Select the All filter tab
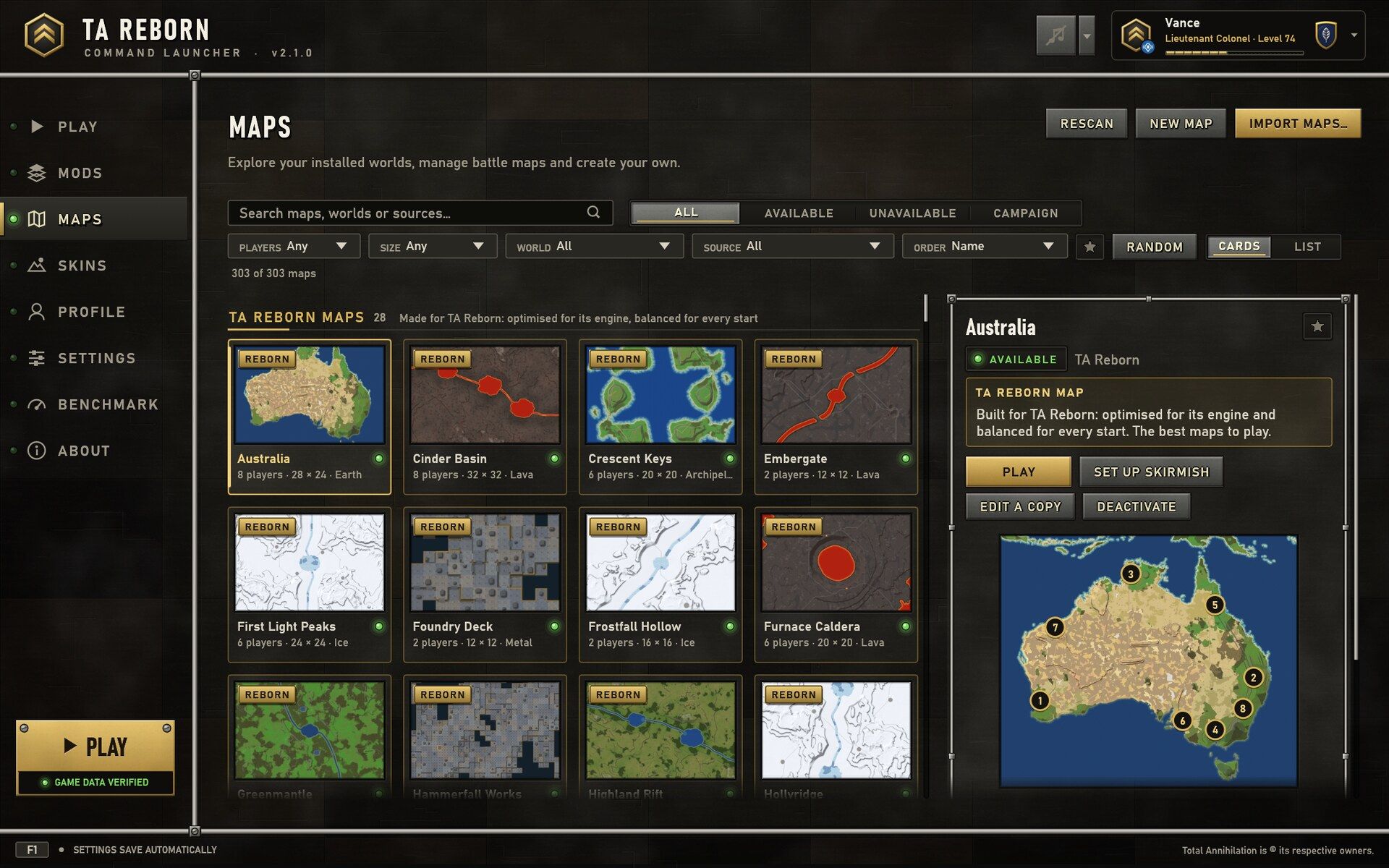The width and height of the screenshot is (1389, 868). pyautogui.click(x=685, y=213)
